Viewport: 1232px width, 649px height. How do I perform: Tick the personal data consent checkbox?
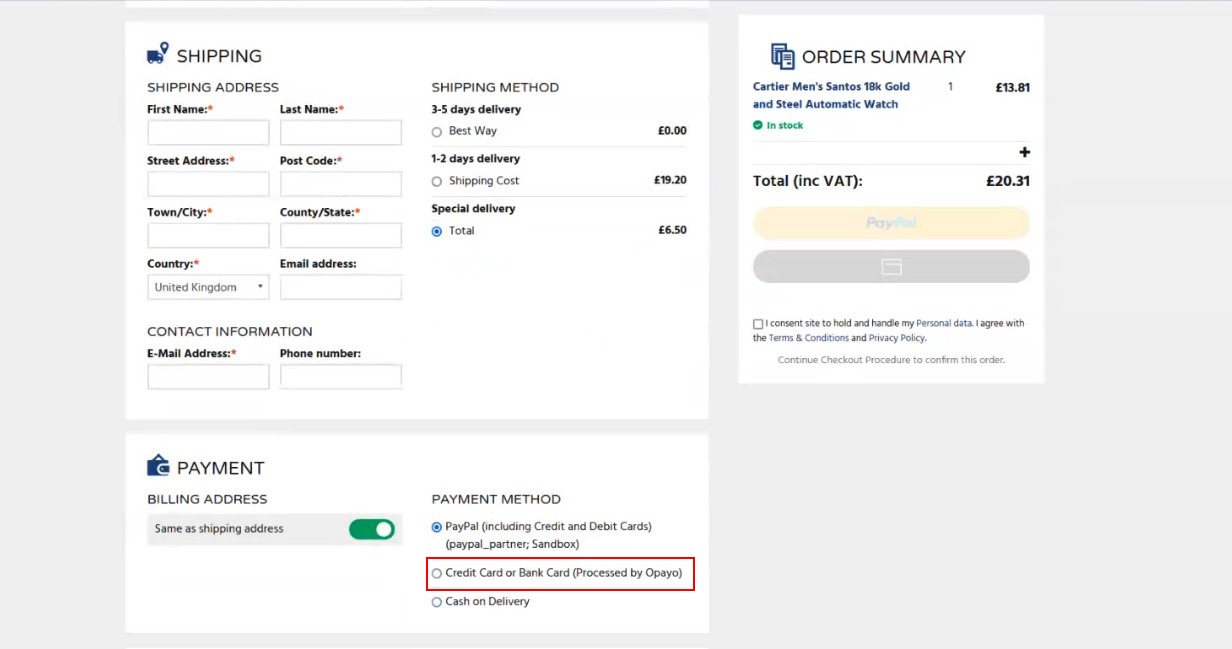click(x=758, y=324)
